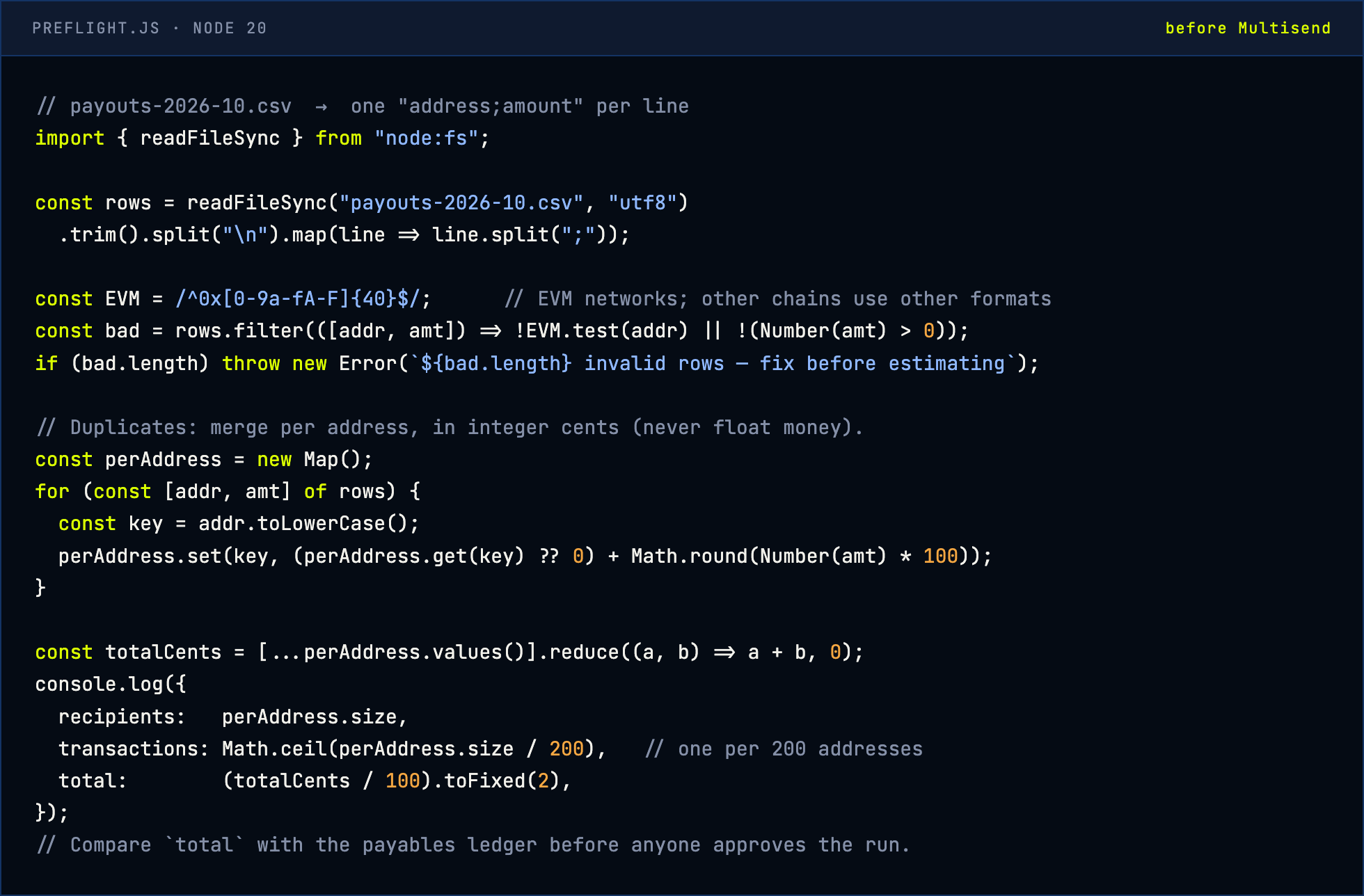Click the 'EVM networks; other chains' comment
Image resolution: width=1364 pixels, height=896 pixels.
[778, 299]
